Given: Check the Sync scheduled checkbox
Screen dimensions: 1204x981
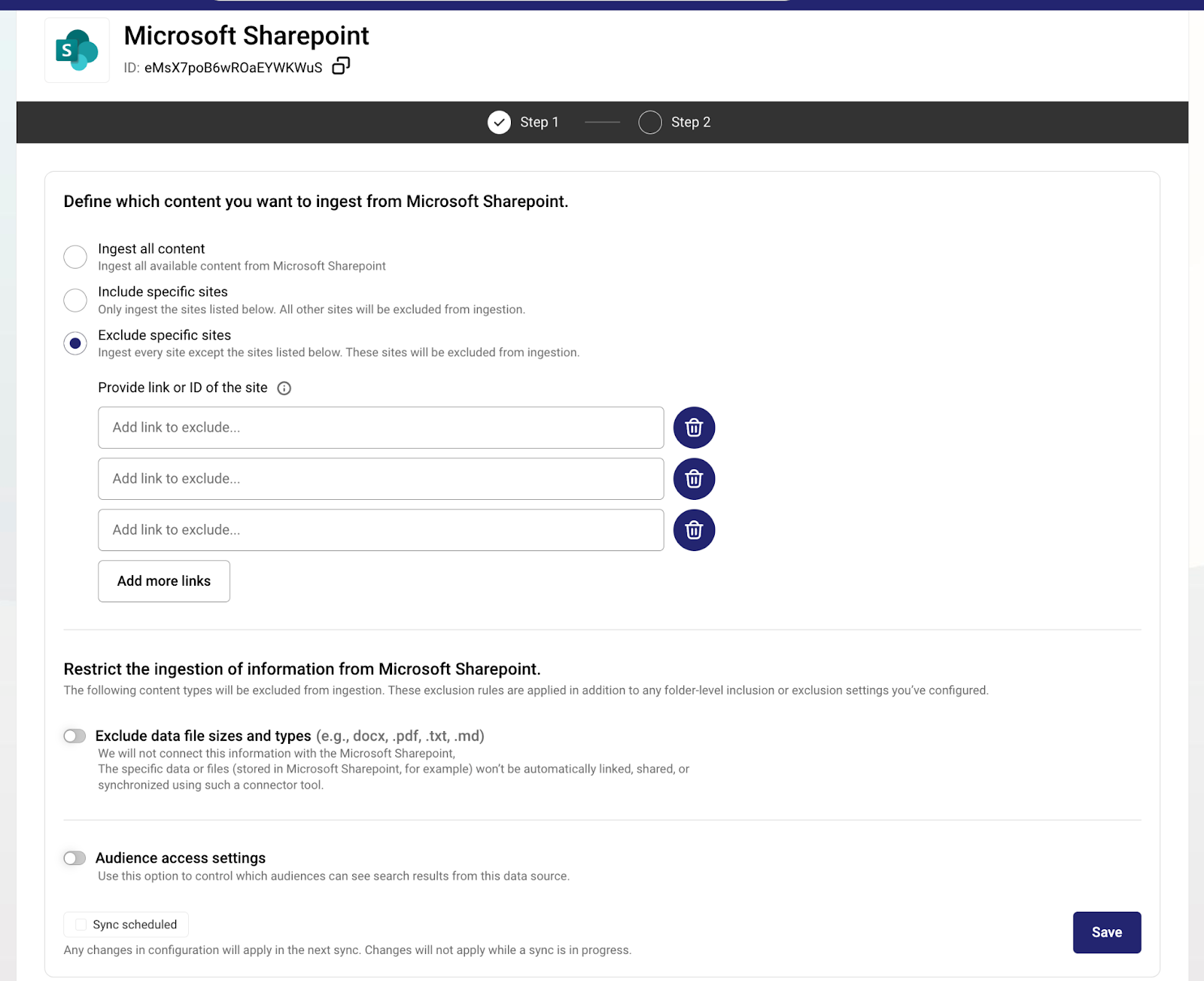Looking at the screenshot, I should tap(81, 925).
